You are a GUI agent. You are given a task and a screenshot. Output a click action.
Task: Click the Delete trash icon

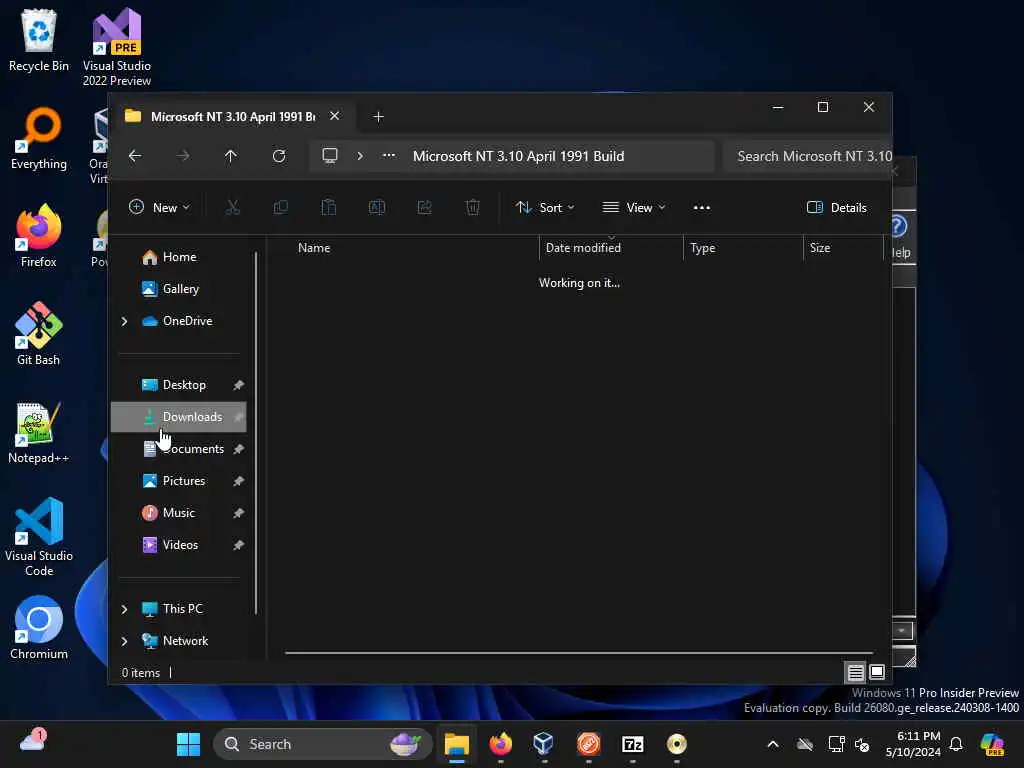[473, 208]
